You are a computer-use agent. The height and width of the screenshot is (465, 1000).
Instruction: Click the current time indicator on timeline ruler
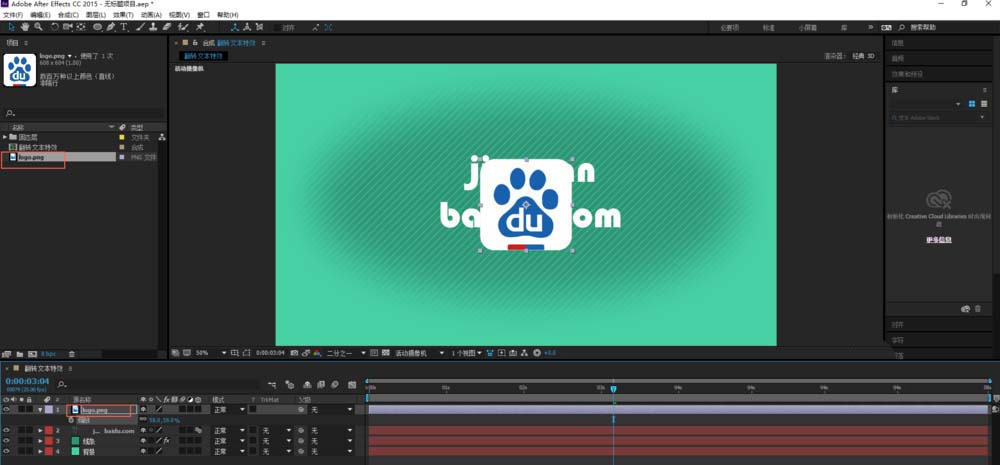(613, 388)
